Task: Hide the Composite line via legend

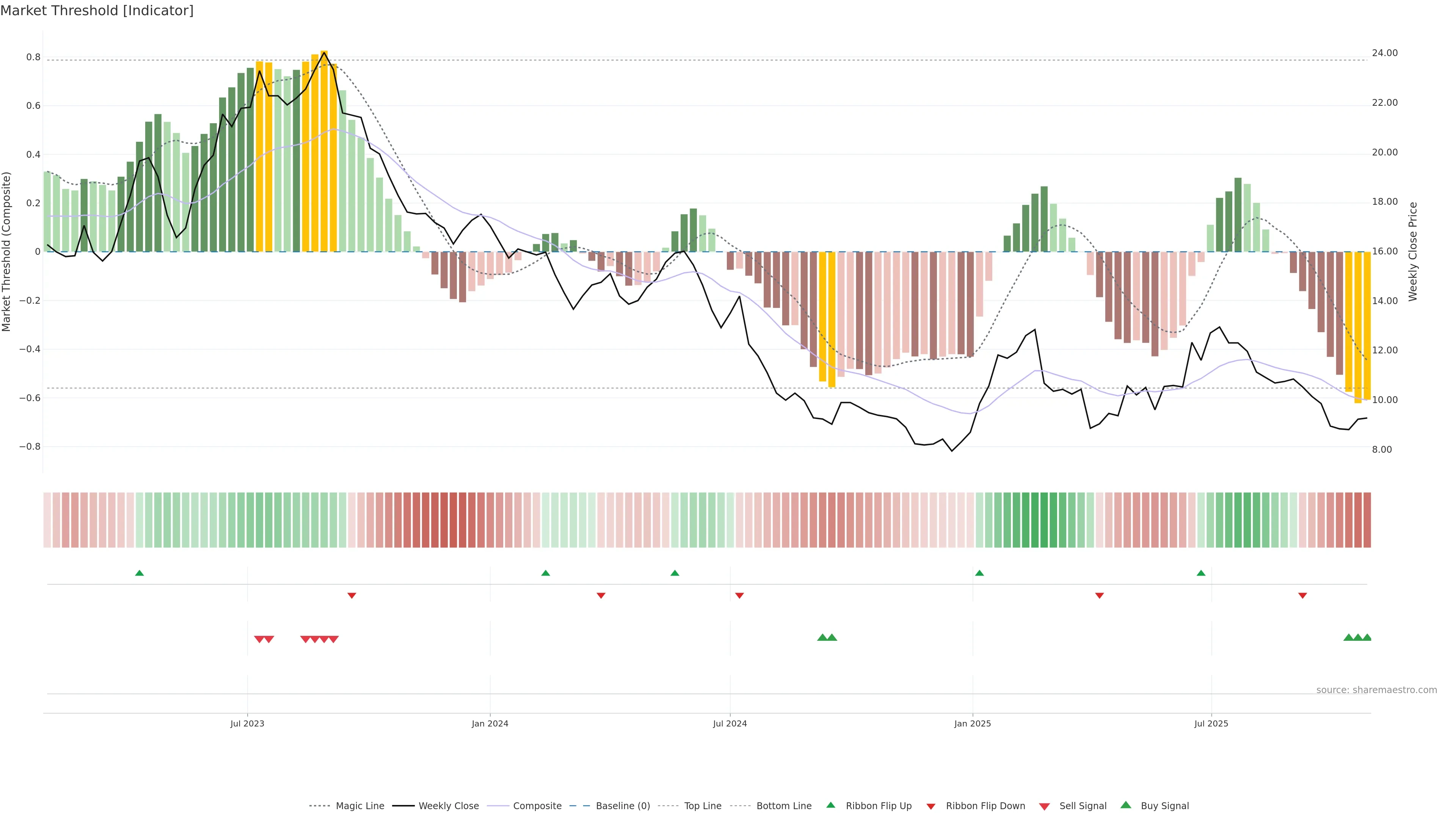Action: click(x=537, y=806)
